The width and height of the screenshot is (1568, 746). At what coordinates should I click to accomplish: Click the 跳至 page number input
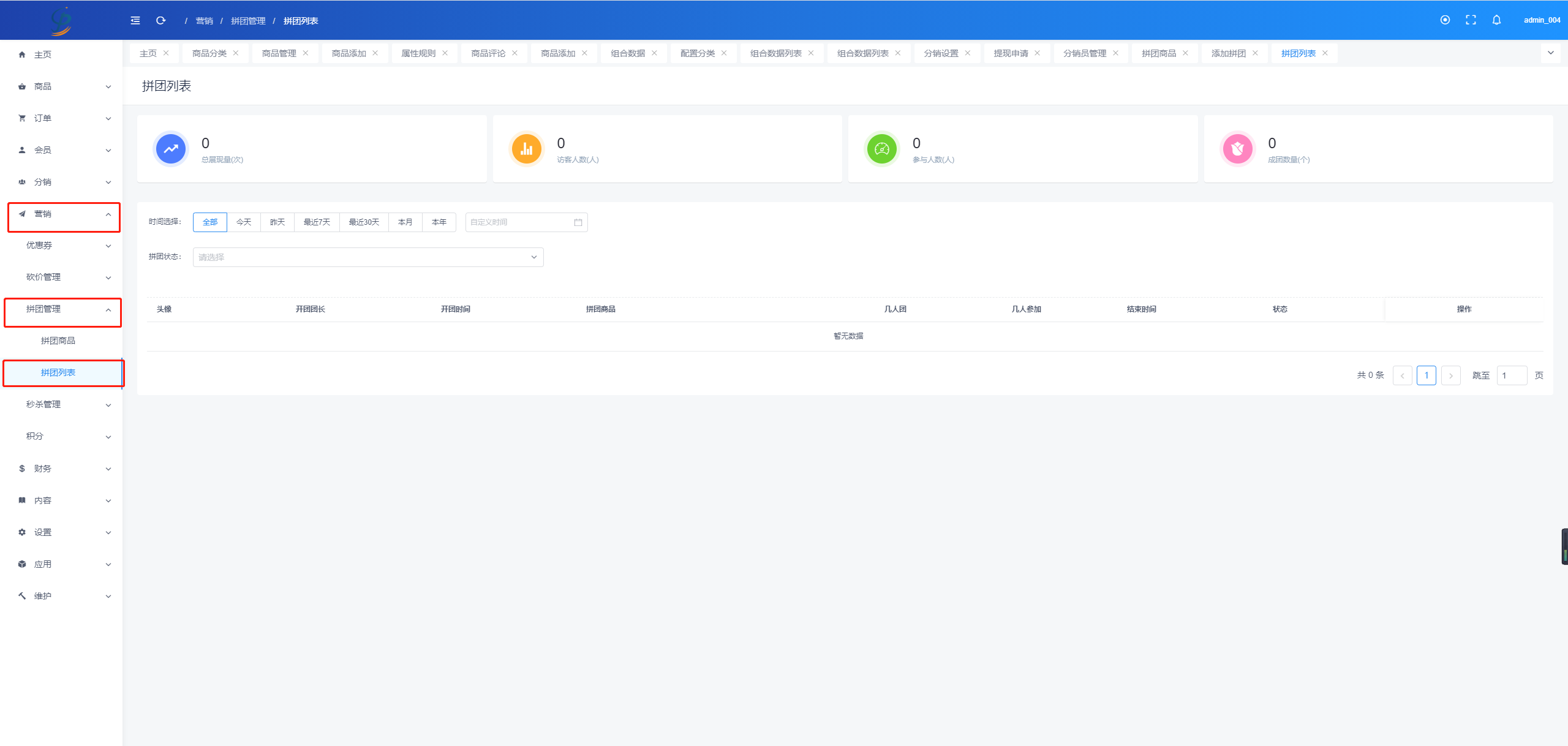[1512, 375]
